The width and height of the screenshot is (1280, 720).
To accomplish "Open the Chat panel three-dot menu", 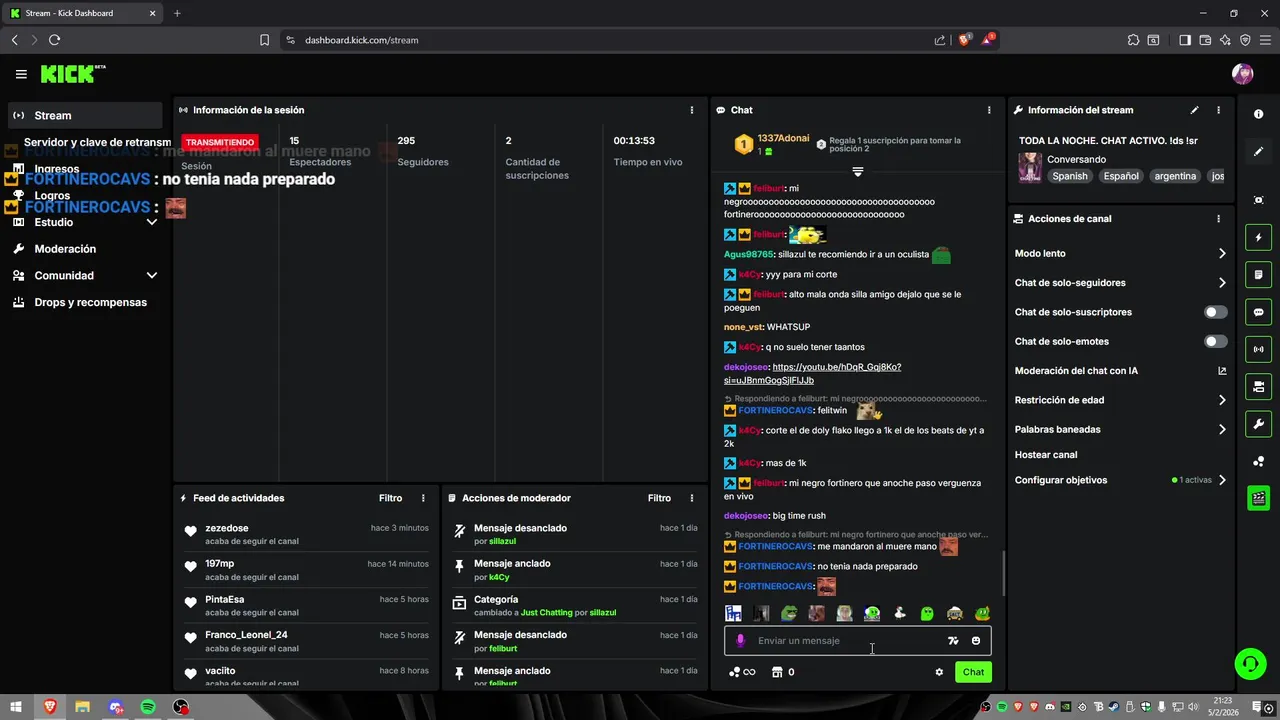I will click(989, 110).
